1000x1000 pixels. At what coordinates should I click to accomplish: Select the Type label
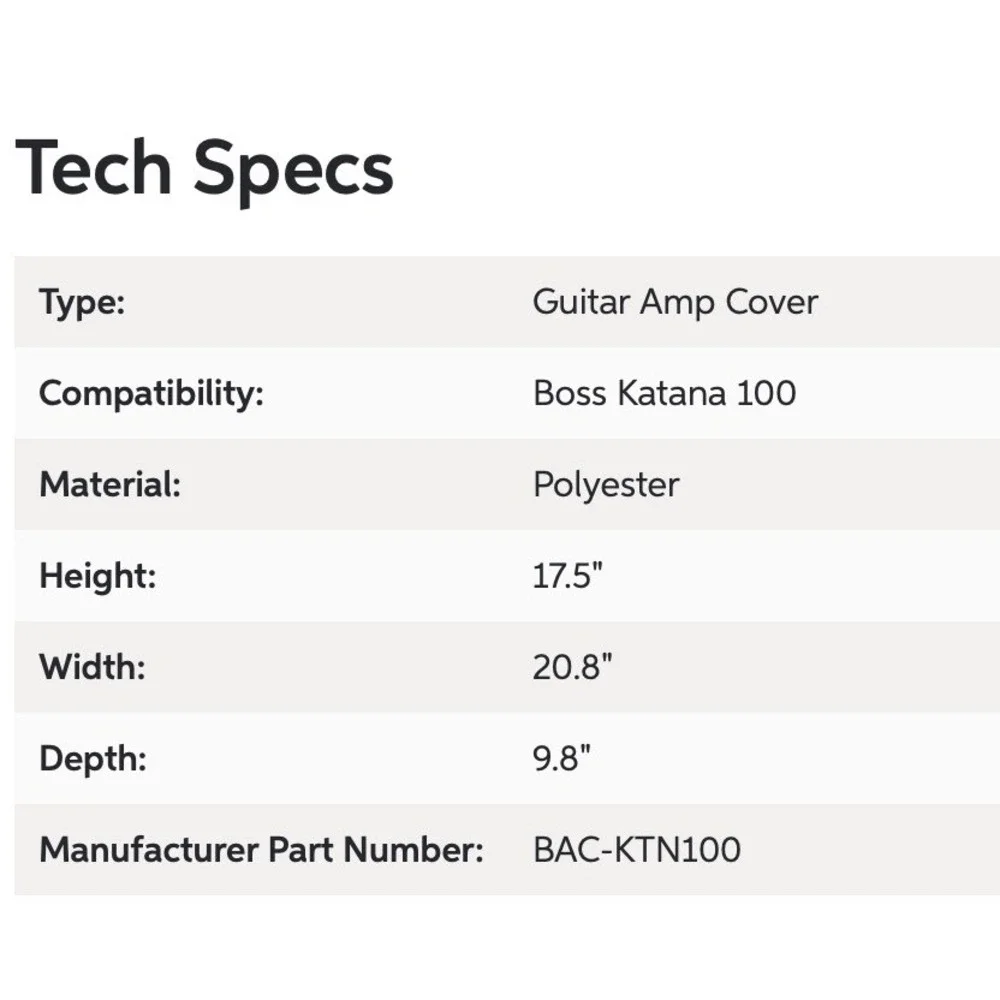pos(82,302)
